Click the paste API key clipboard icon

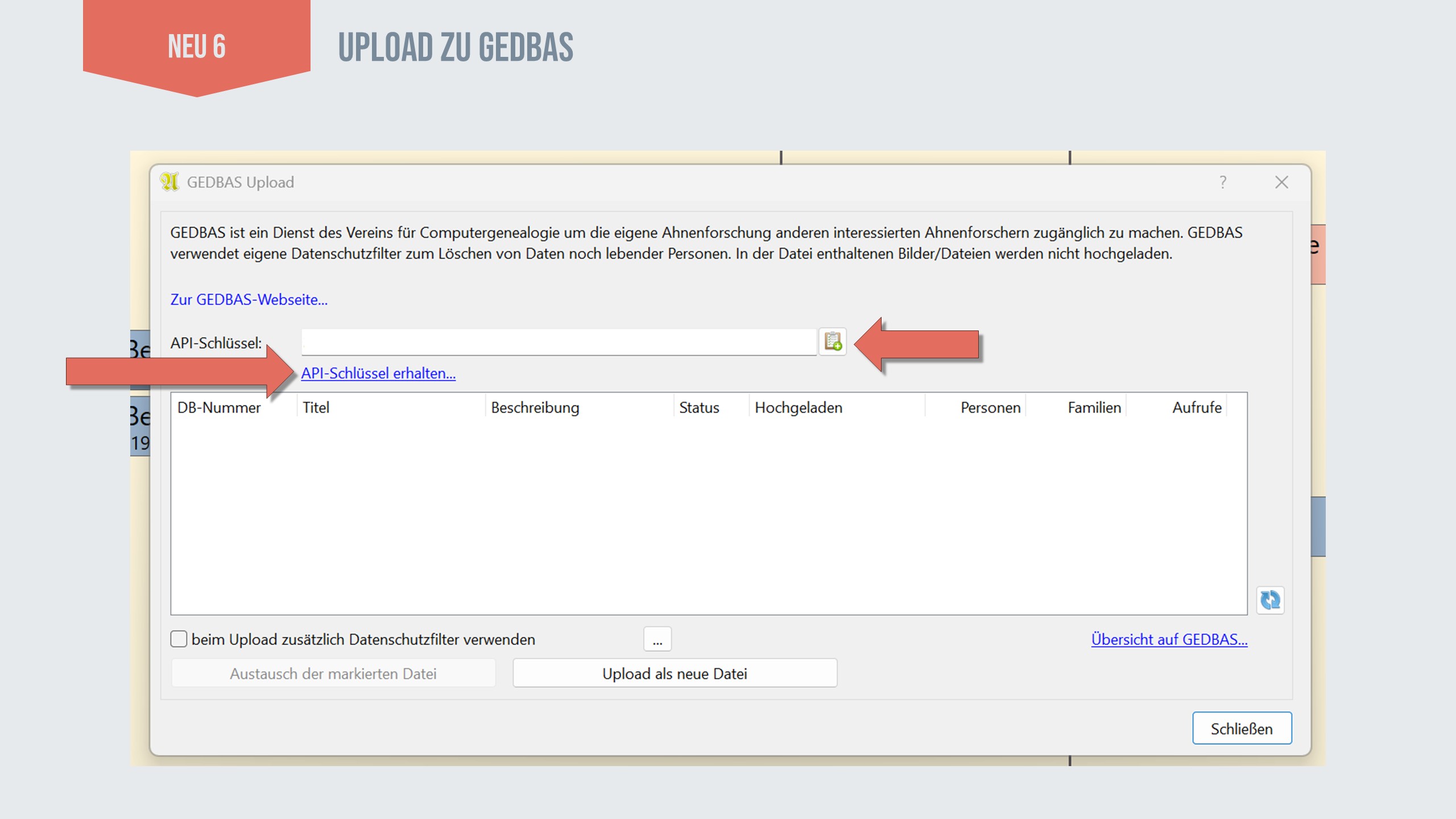(833, 342)
